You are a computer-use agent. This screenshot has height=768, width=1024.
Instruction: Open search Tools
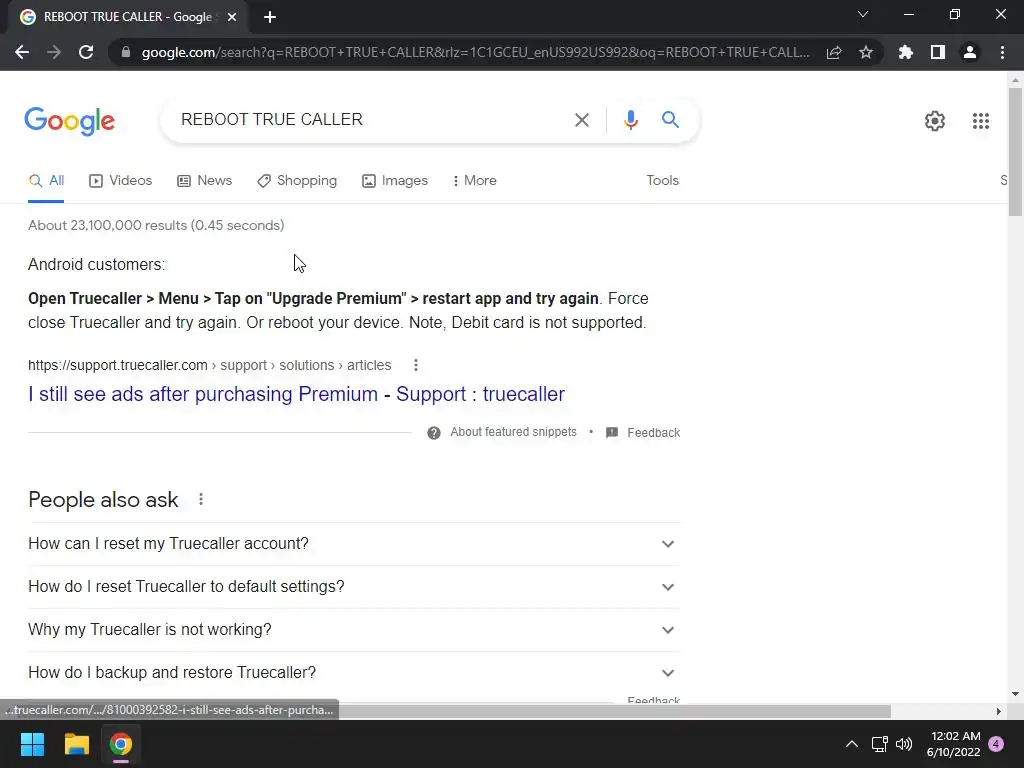662,181
